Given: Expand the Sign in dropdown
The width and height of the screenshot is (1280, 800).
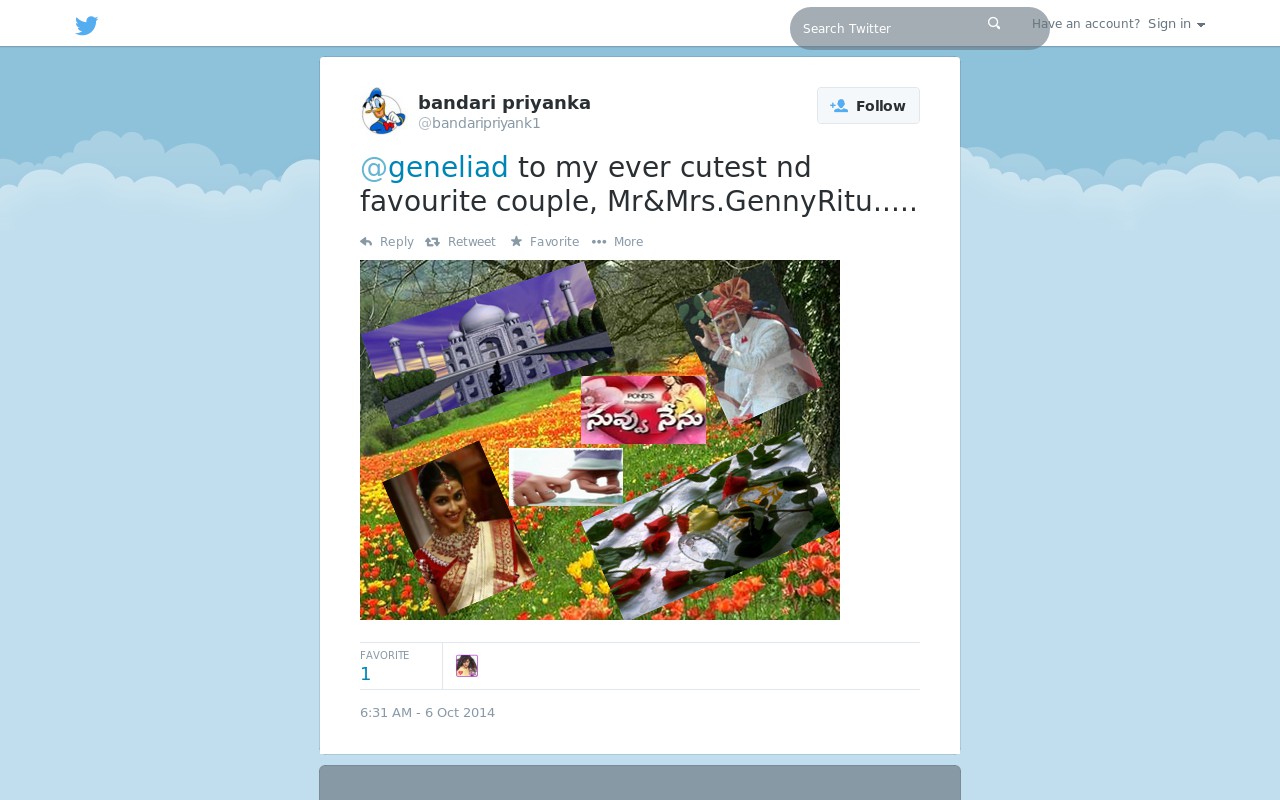Looking at the screenshot, I should [x=1176, y=24].
